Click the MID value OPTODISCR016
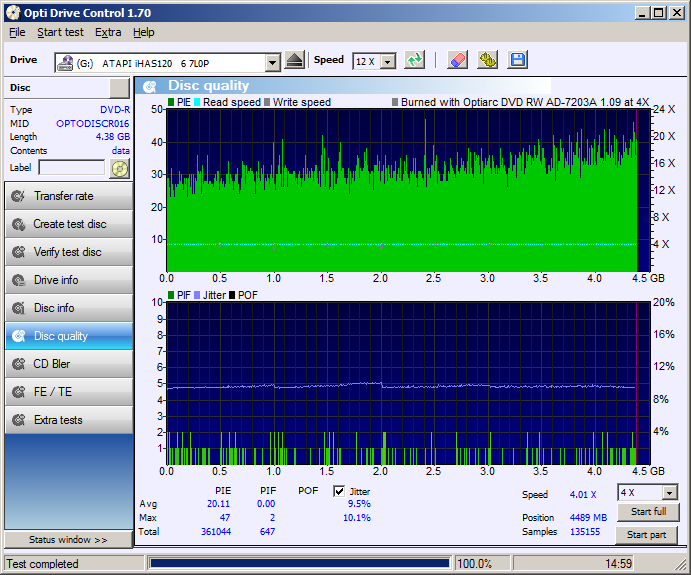This screenshot has width=691, height=575. (x=93, y=123)
